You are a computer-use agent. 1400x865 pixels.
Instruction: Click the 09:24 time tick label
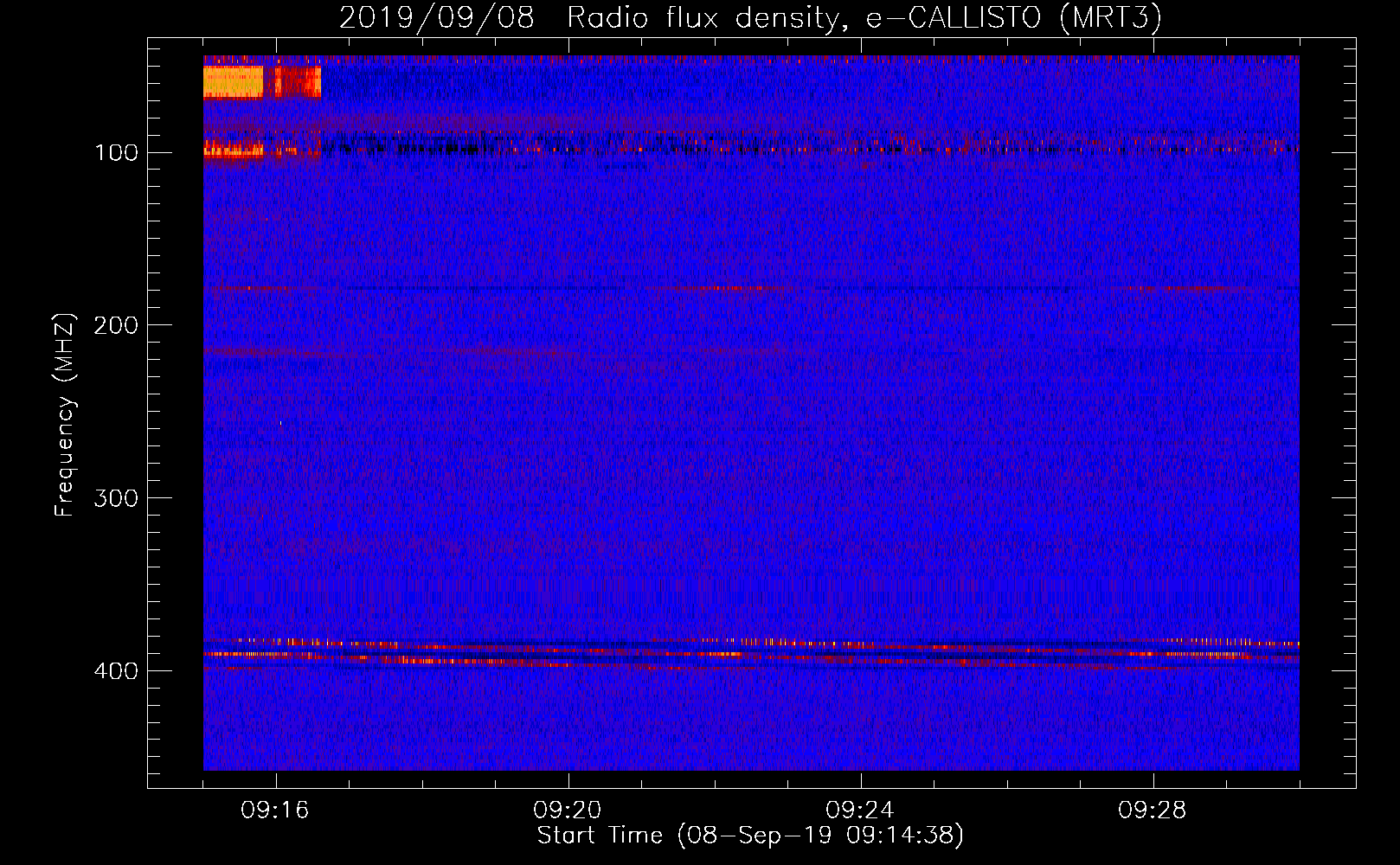860,811
